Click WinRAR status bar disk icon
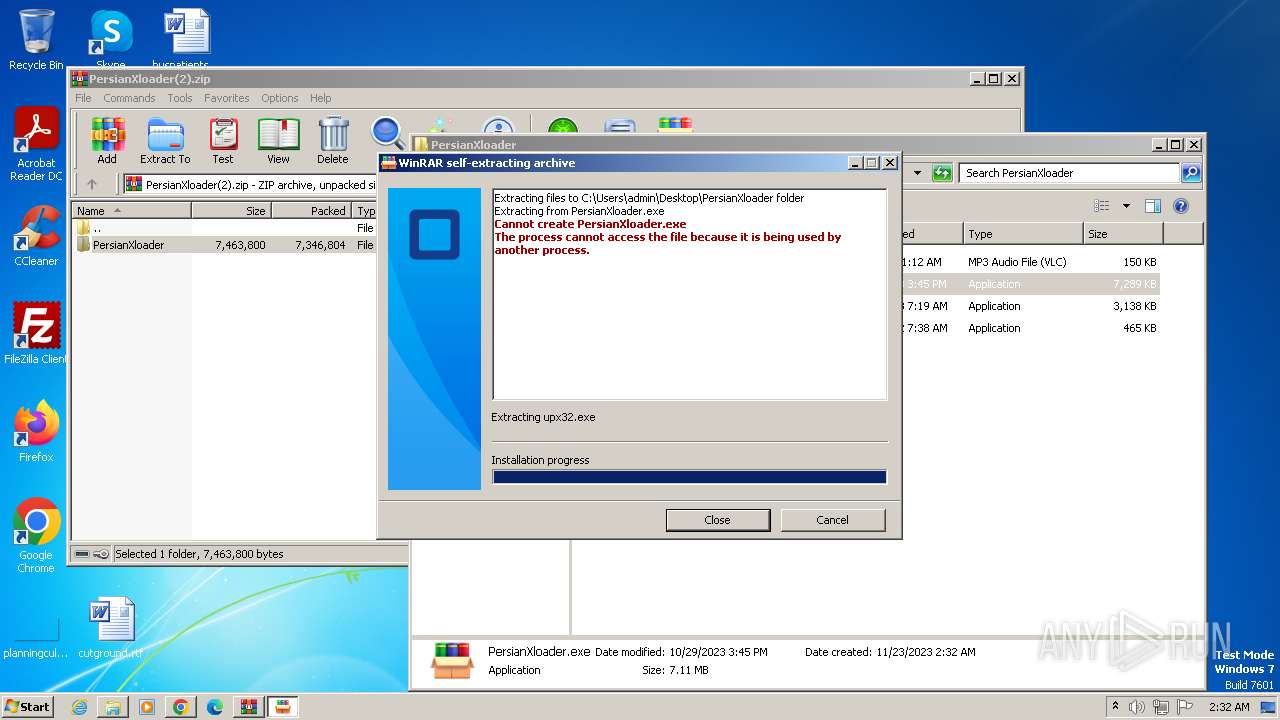This screenshot has width=1280, height=720. pos(82,554)
